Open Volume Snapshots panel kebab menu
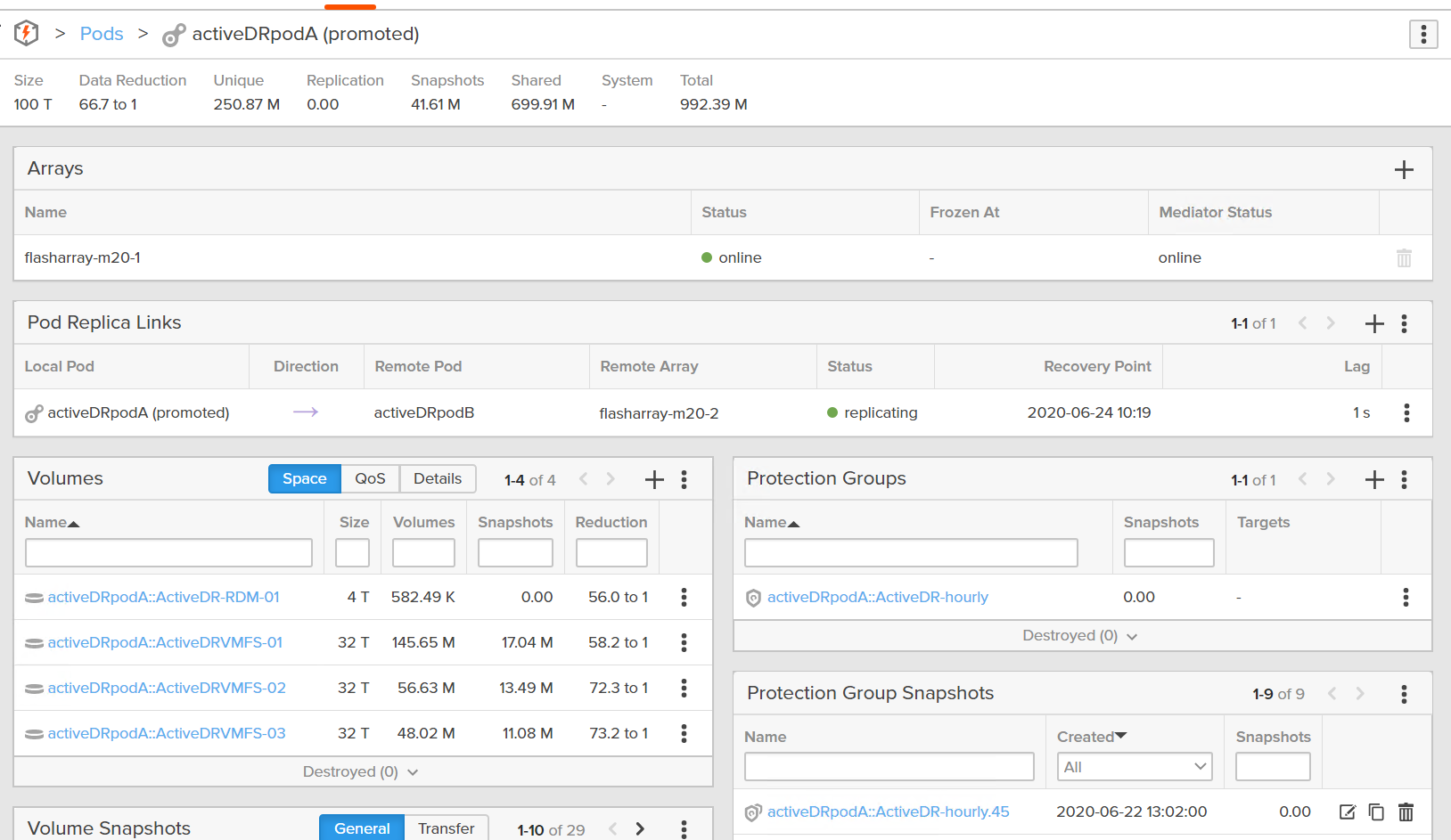Image resolution: width=1451 pixels, height=840 pixels. tap(684, 829)
